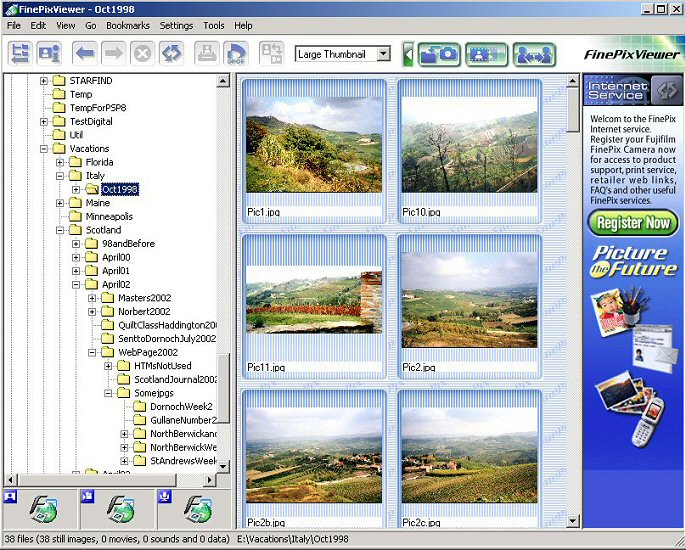Click the Register Now button
Image resolution: width=686 pixels, height=550 pixels.
click(632, 222)
